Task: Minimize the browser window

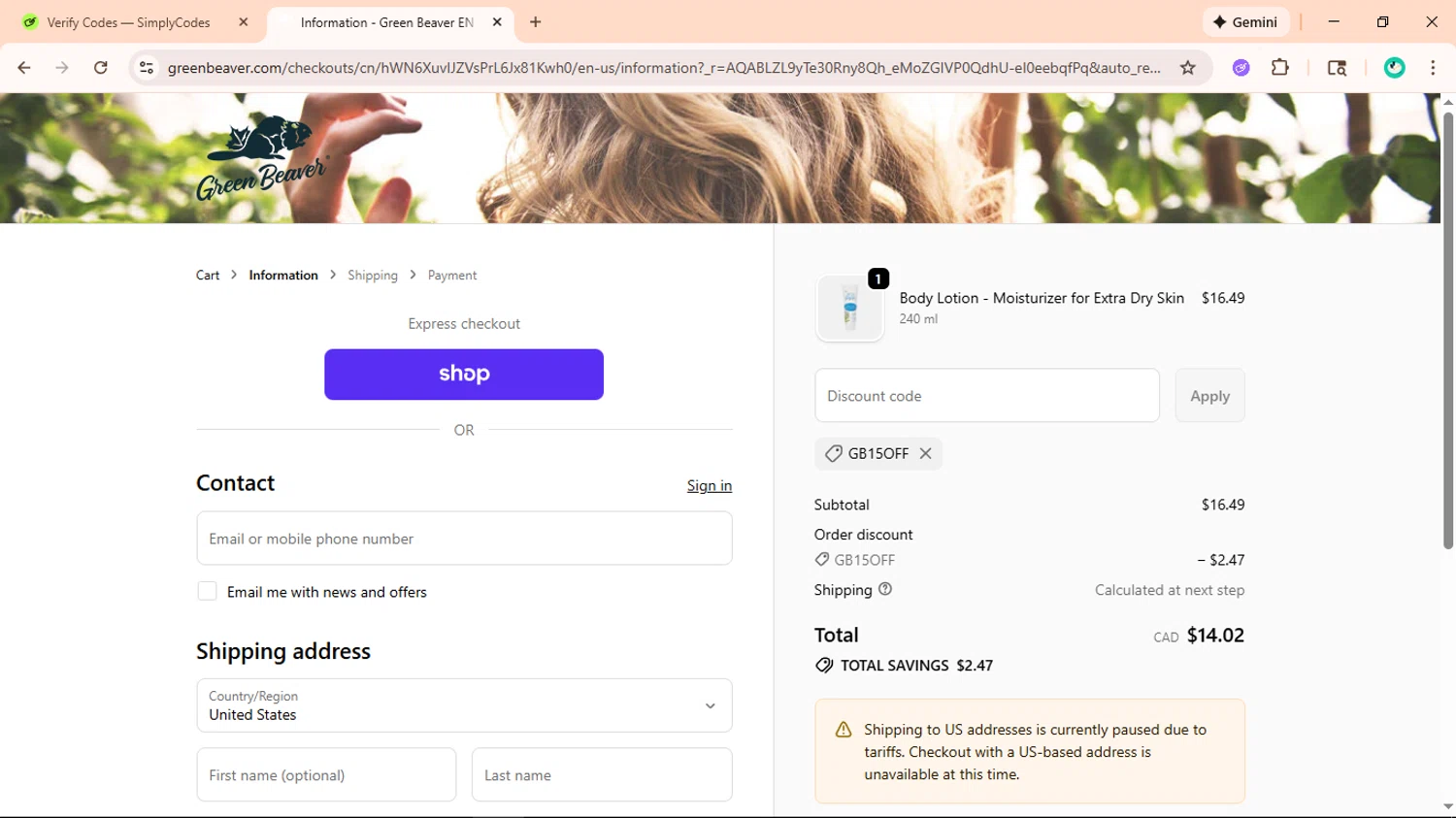Action: pyautogui.click(x=1334, y=22)
